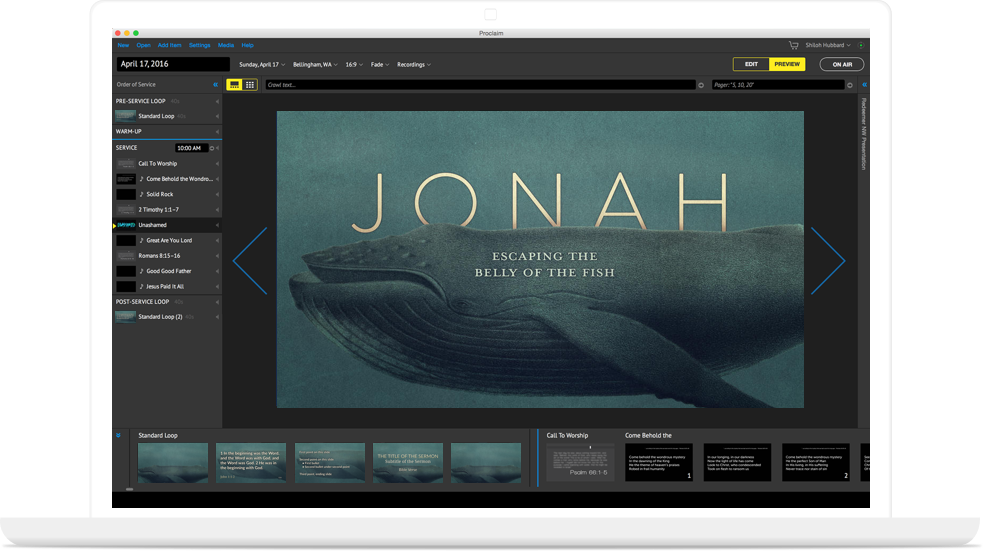Click the bottom slide strip scrollbar handle

tap(129, 489)
